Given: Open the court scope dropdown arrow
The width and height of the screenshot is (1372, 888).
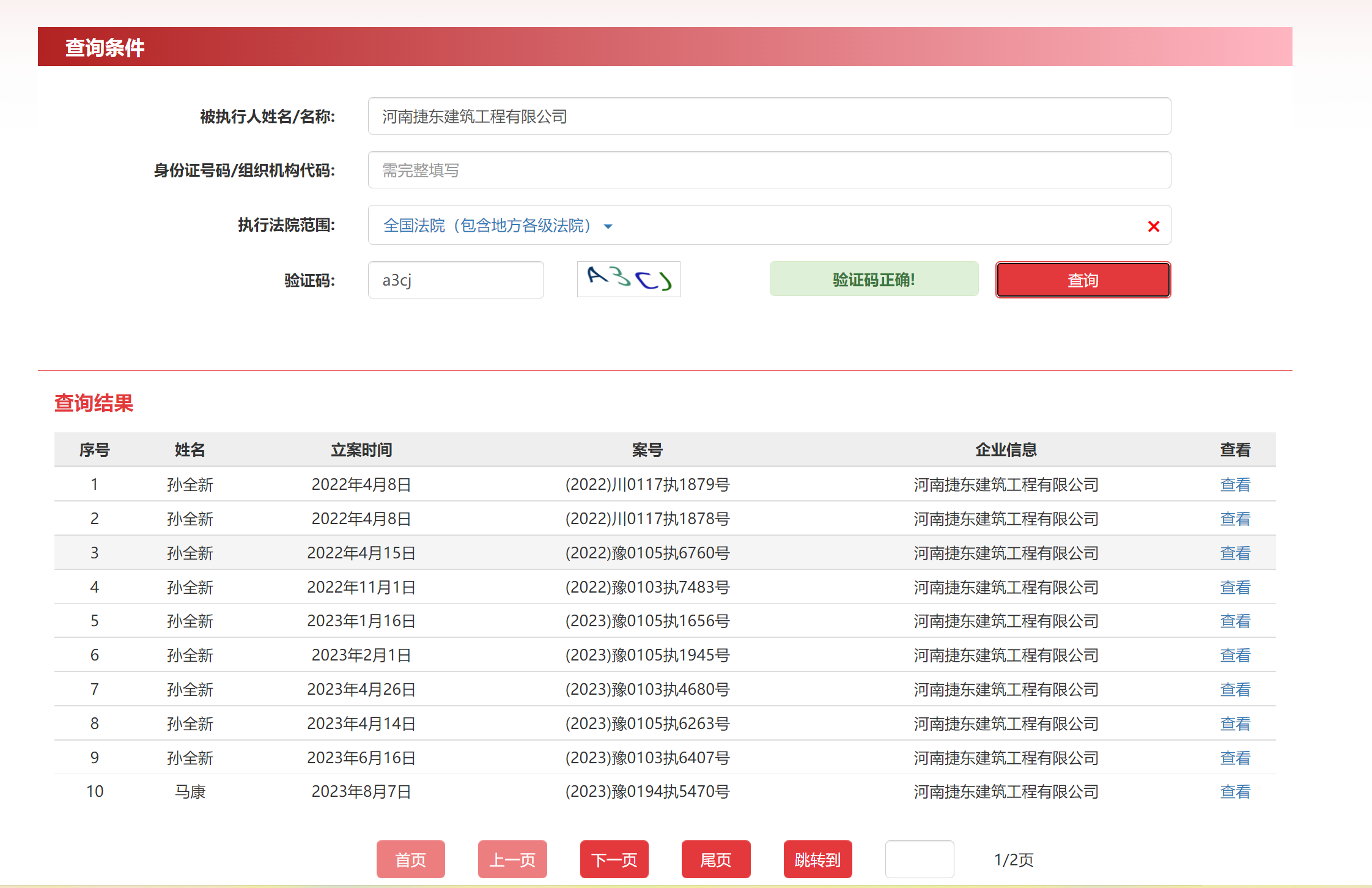Looking at the screenshot, I should (x=608, y=227).
